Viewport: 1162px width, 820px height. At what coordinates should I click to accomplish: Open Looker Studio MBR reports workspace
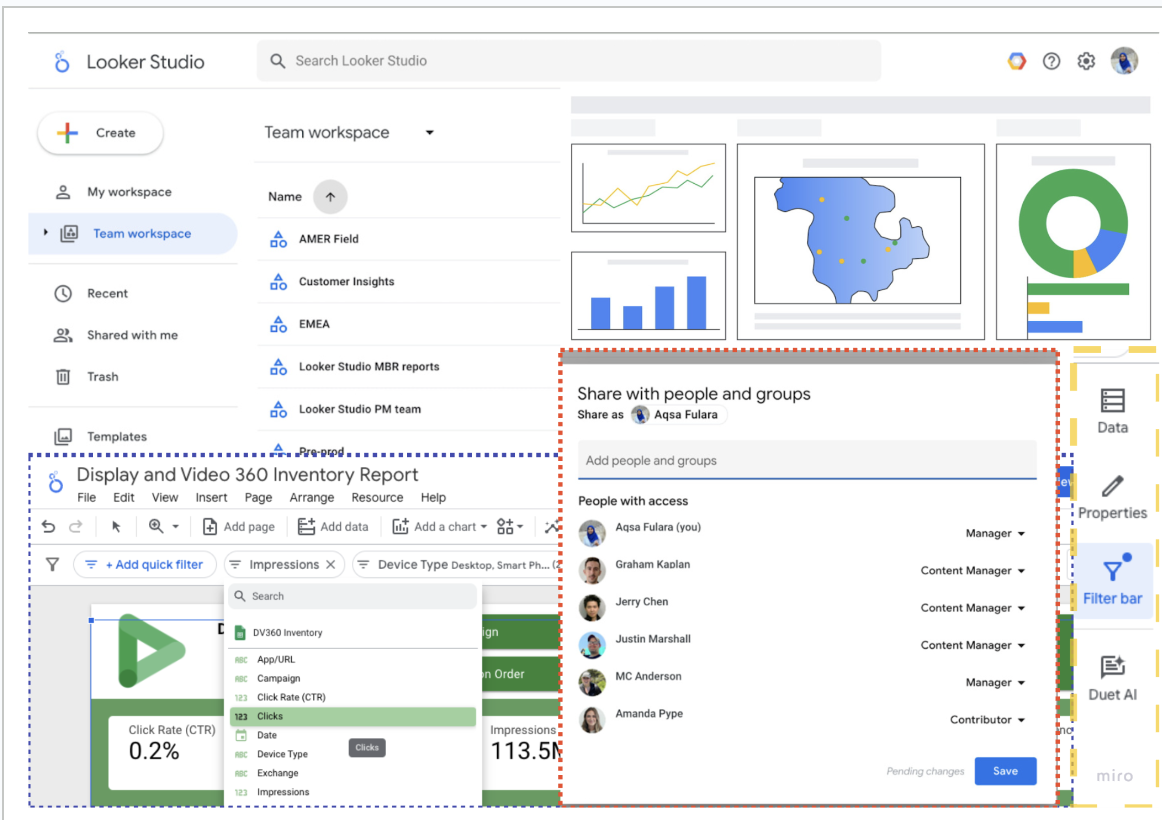point(368,367)
